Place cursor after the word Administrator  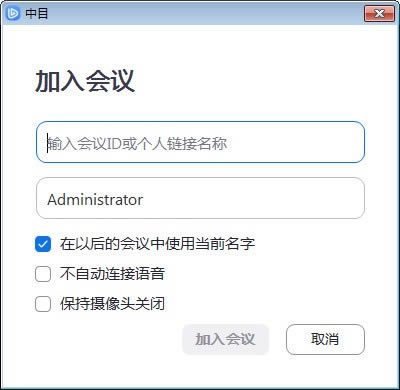144,200
